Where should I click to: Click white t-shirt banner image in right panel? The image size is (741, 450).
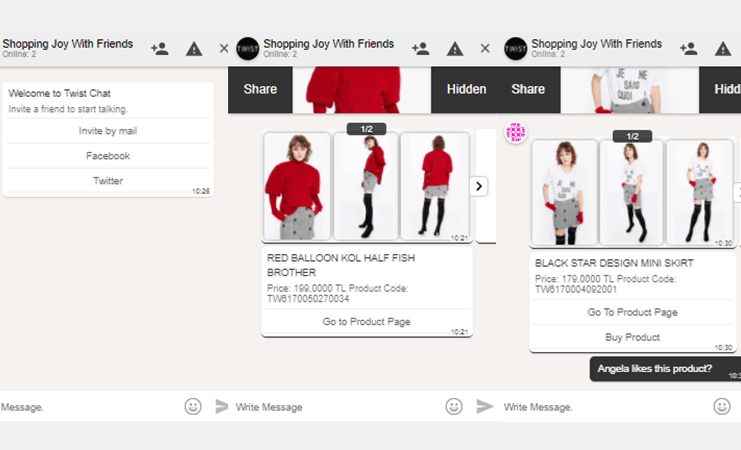pos(629,90)
